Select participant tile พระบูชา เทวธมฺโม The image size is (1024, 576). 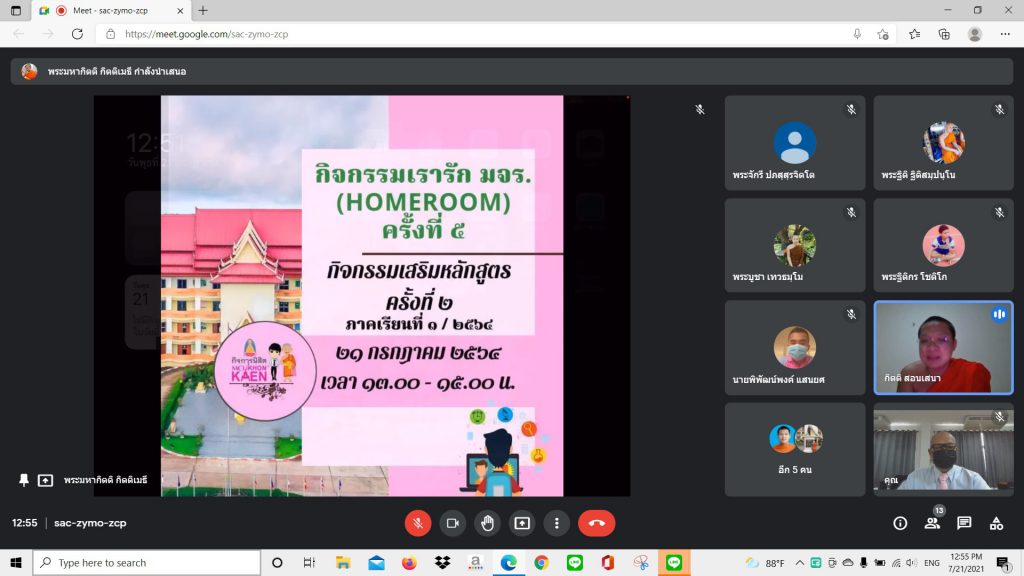coord(795,245)
